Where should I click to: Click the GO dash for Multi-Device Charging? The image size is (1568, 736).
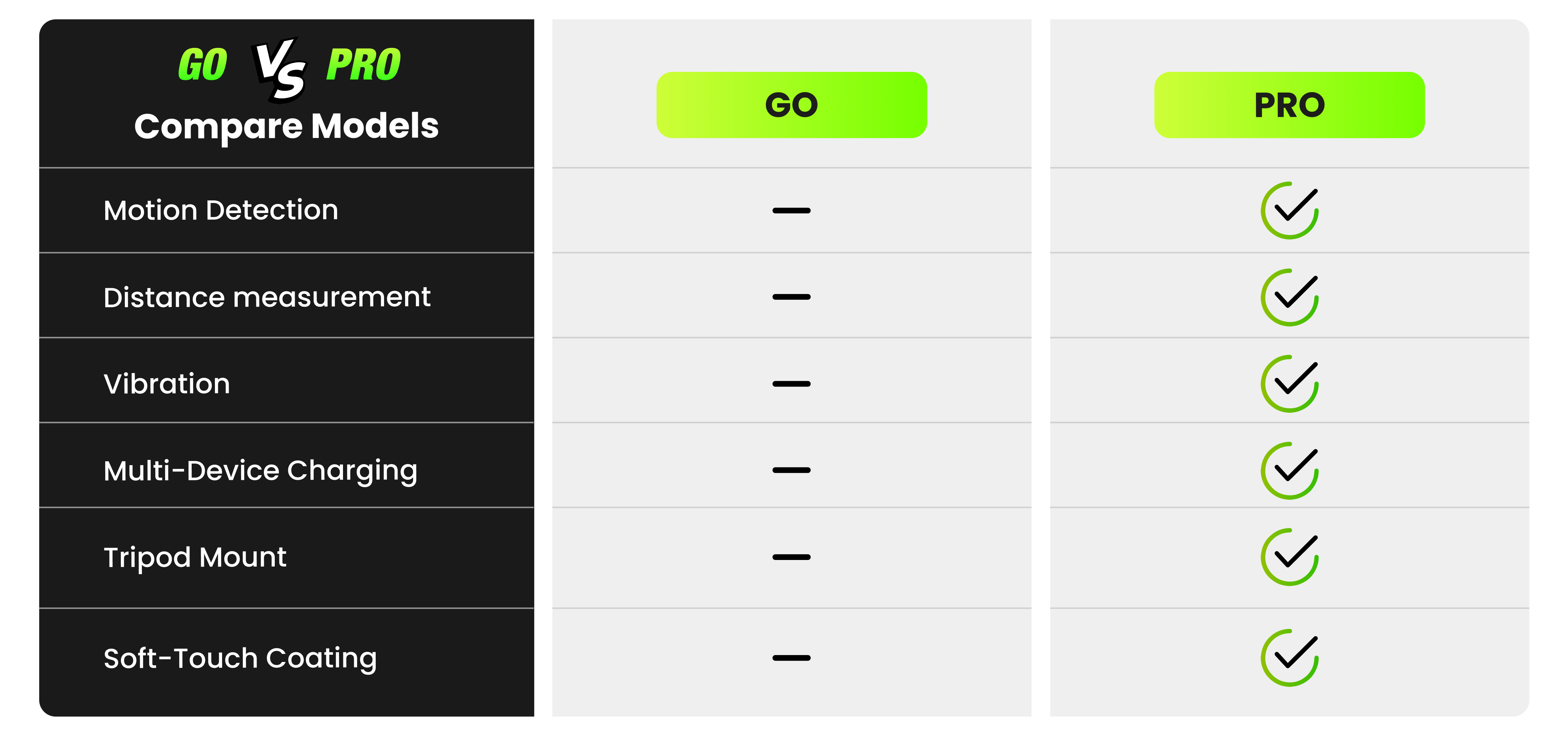[791, 471]
